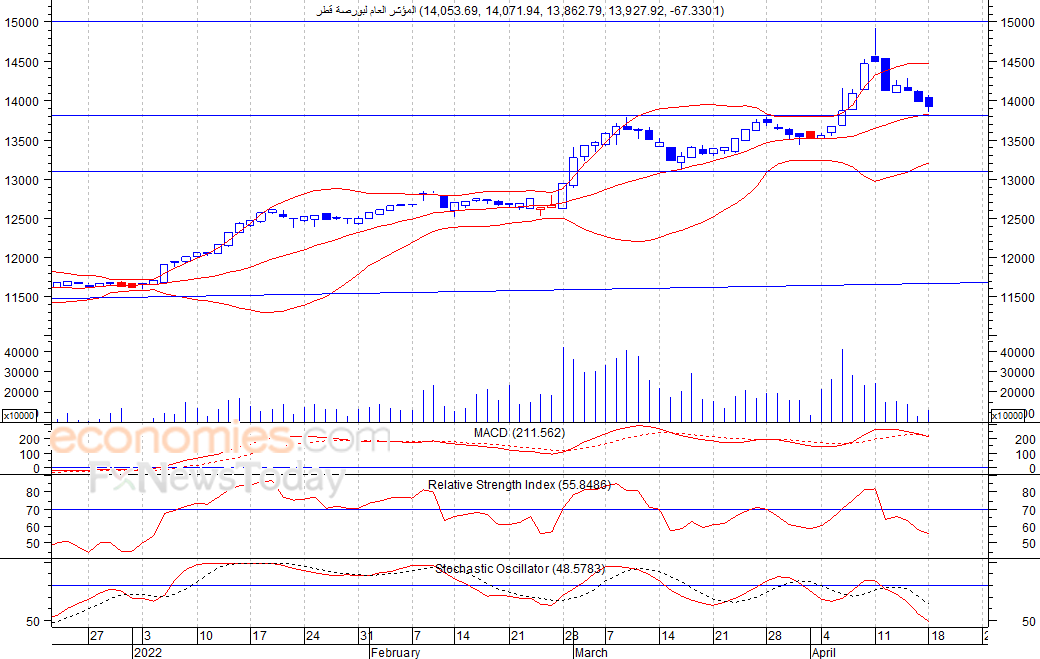Select the Relative Strength Index (55.8486) label
This screenshot has height=659, width=1040.
point(519,485)
